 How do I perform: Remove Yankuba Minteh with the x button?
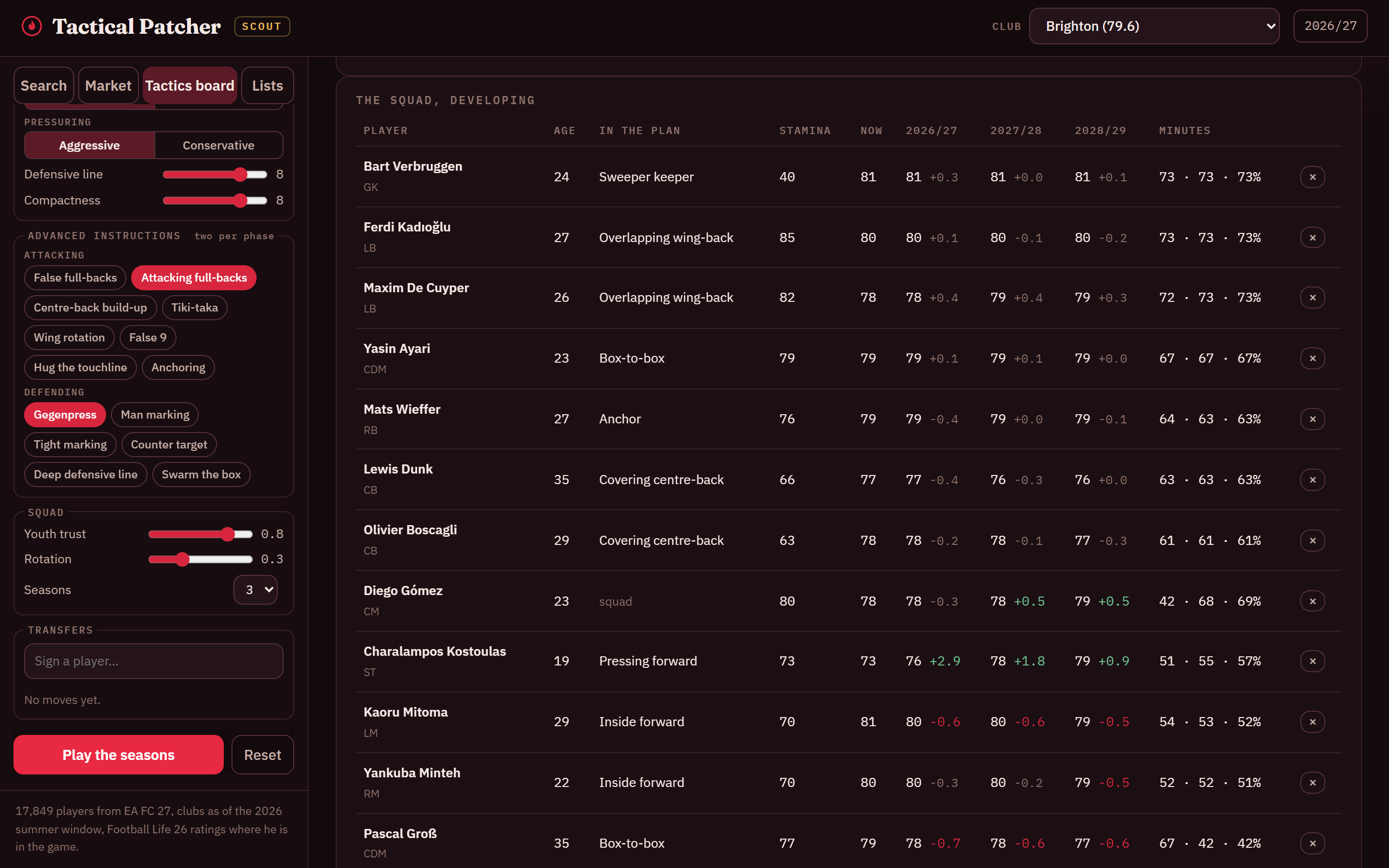coord(1312,783)
